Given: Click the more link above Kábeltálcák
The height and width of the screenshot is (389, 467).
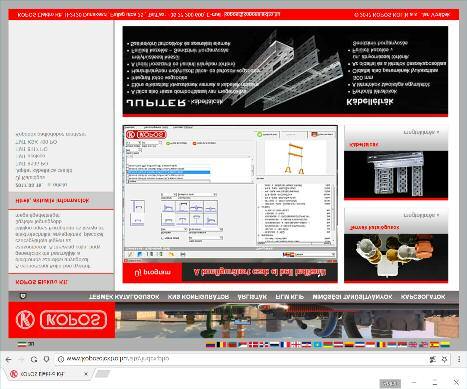Looking at the screenshot, I should pos(421,132).
